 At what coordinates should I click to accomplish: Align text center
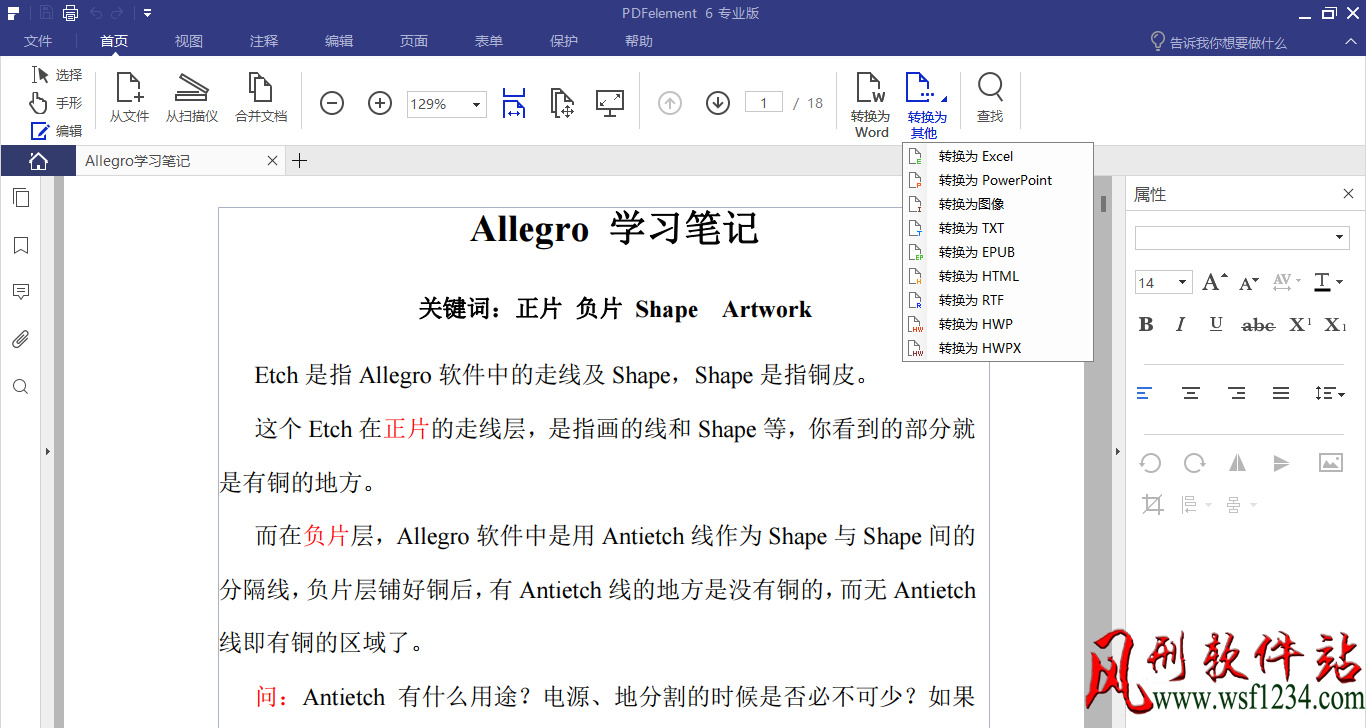[x=1190, y=393]
